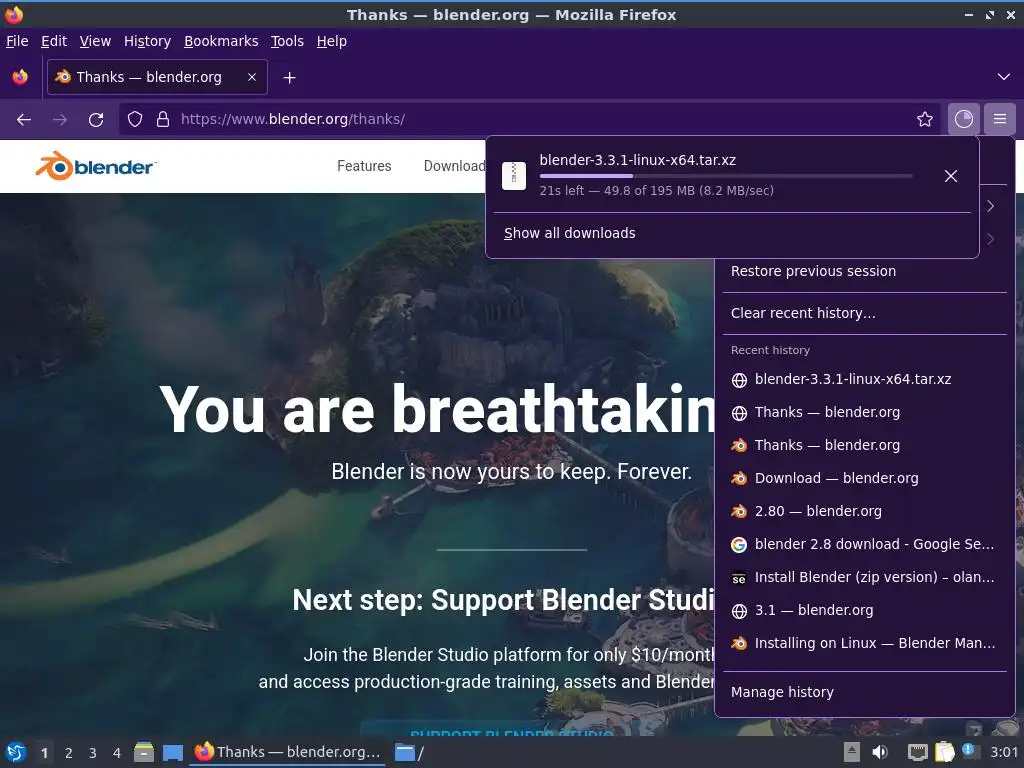Open the View menu
The height and width of the screenshot is (768, 1024).
(x=95, y=41)
